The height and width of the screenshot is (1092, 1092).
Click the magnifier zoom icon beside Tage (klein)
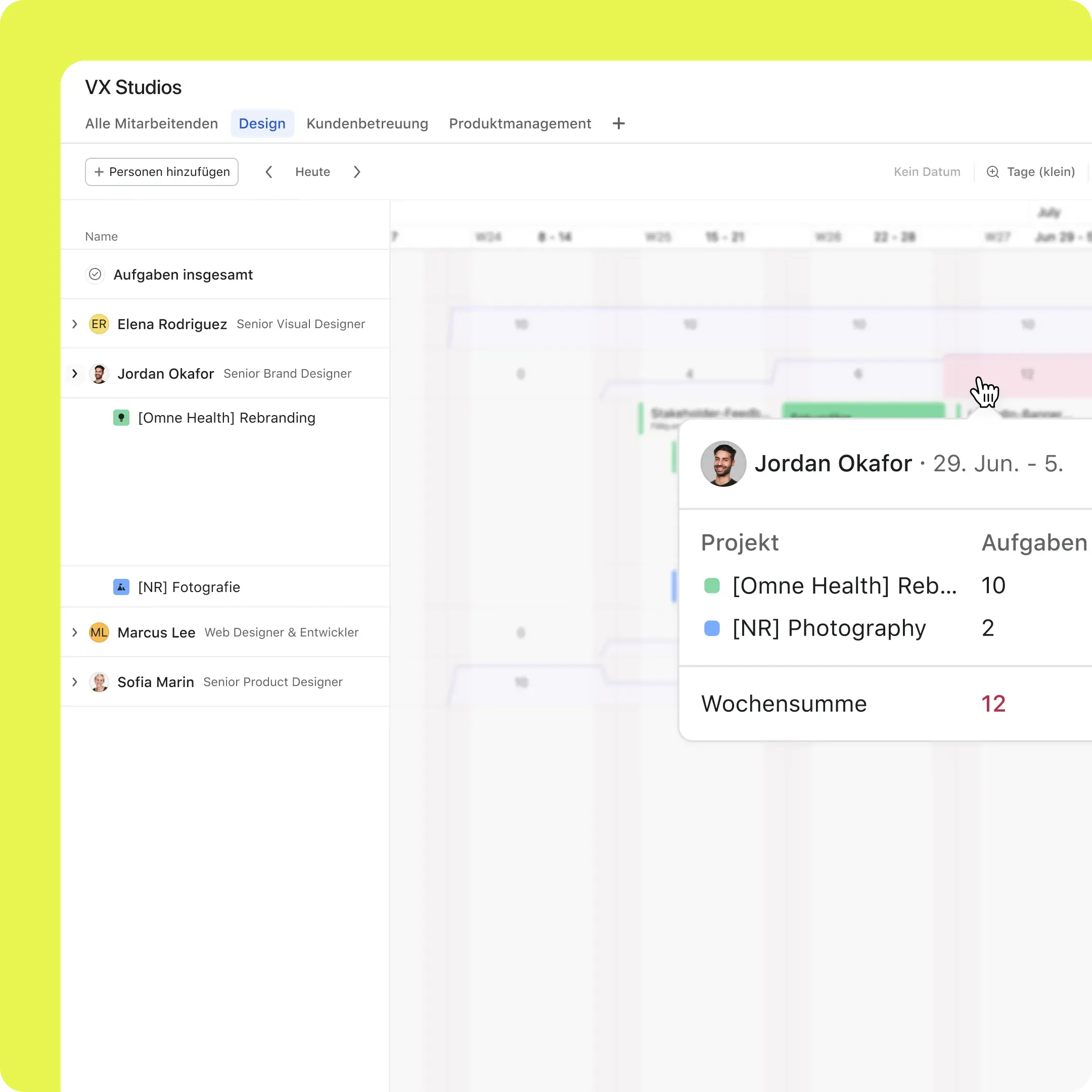992,172
